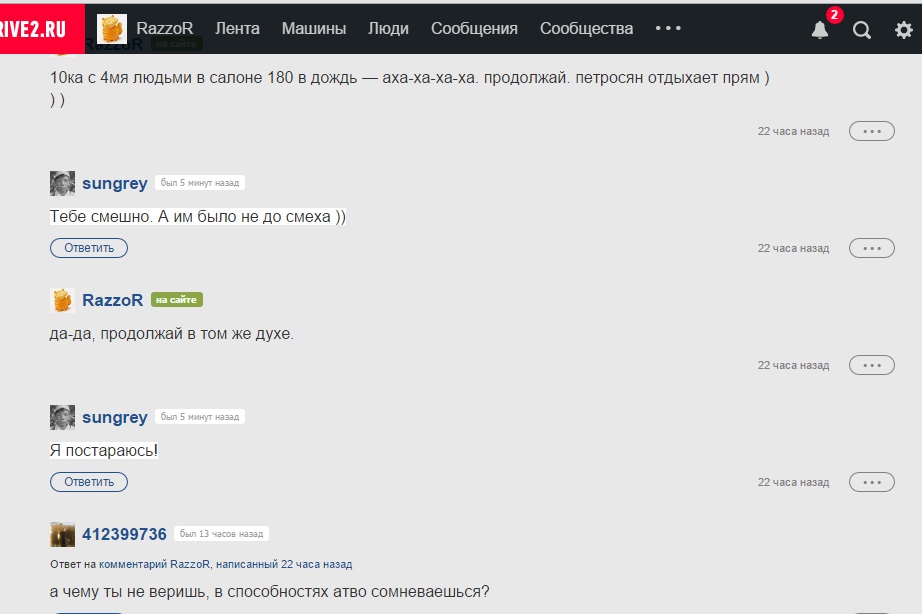Image resolution: width=922 pixels, height=614 pixels.
Task: Click the DRIVE2.RU logo
Action: click(34, 29)
